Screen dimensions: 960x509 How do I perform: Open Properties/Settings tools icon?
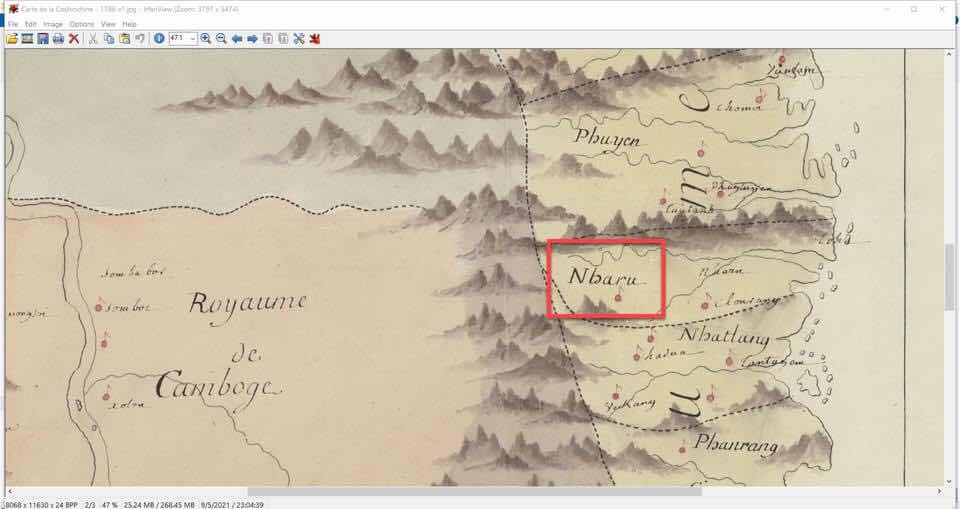(299, 39)
